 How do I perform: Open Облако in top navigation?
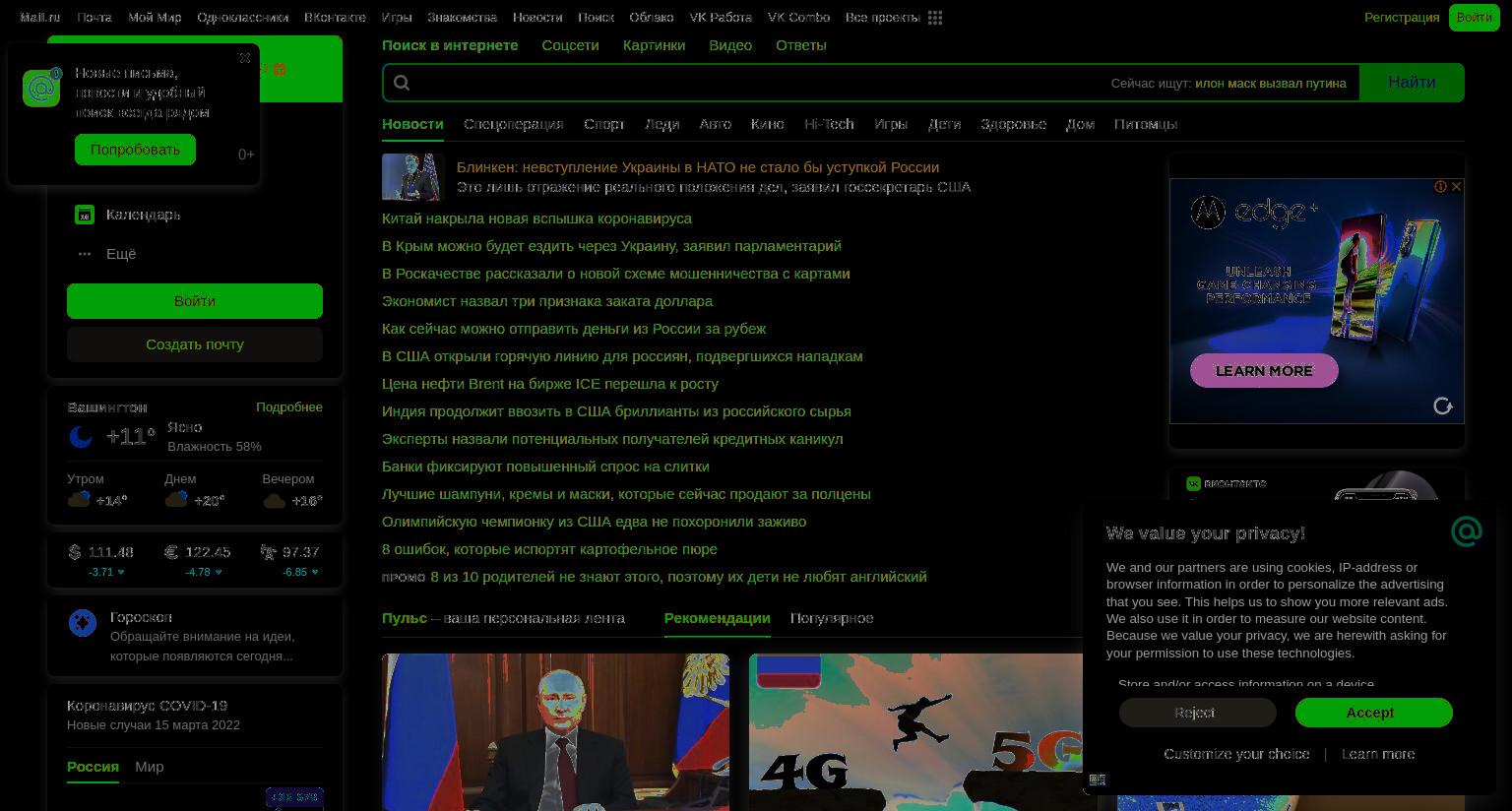coord(652,18)
